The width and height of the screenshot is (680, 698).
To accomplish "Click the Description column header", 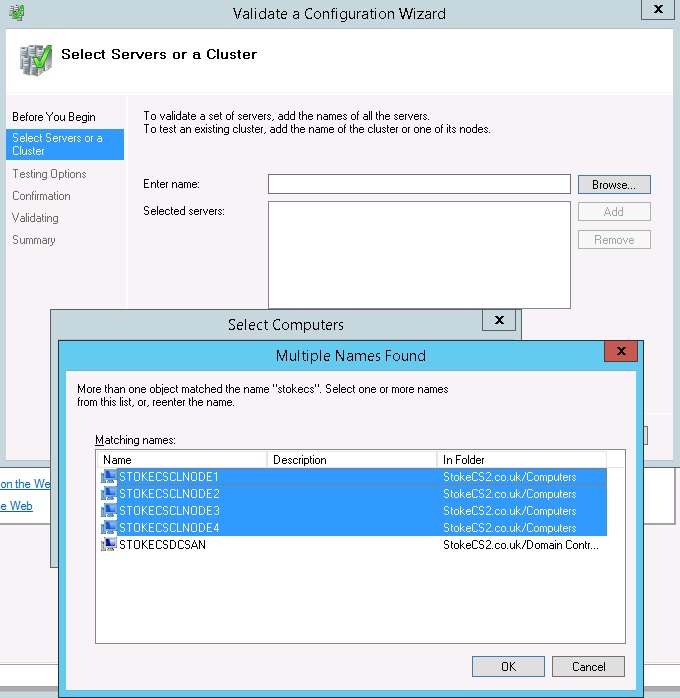I will (x=352, y=459).
